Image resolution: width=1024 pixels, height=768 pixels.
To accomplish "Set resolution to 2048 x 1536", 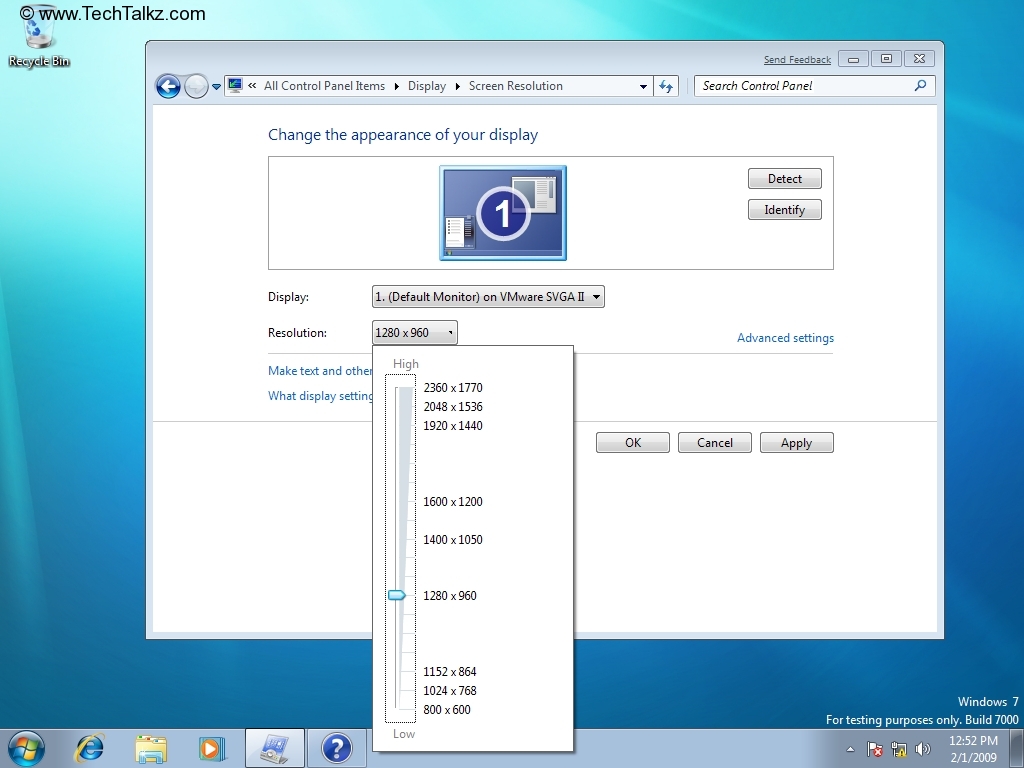I will [x=453, y=406].
